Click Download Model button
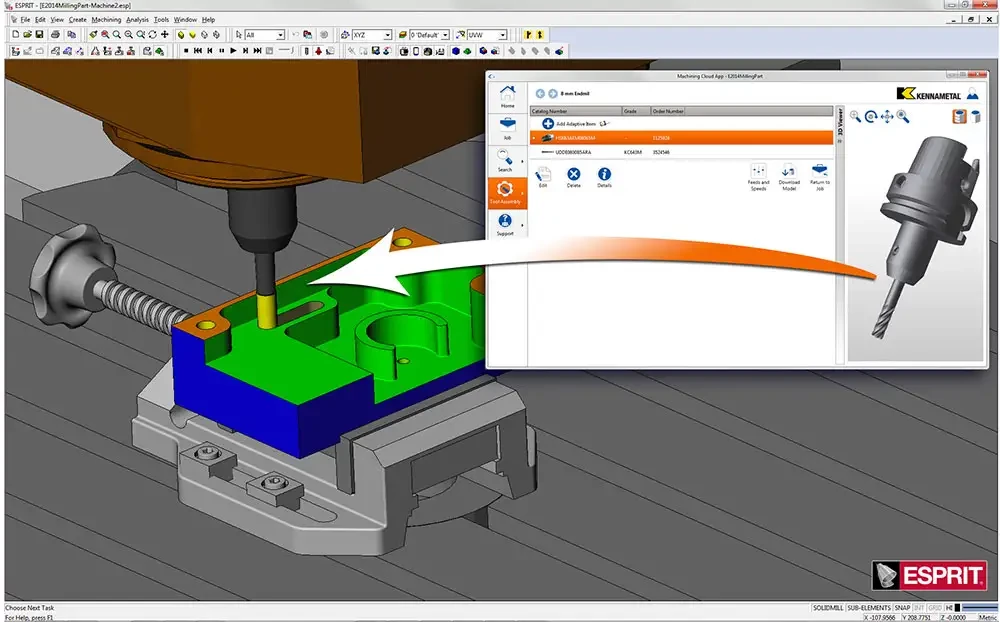 coord(789,177)
